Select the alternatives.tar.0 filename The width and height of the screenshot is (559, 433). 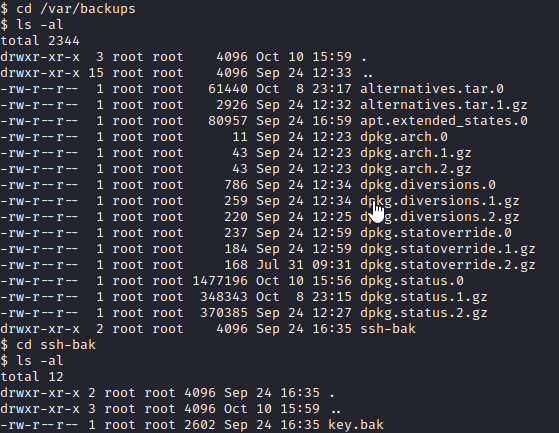click(432, 88)
